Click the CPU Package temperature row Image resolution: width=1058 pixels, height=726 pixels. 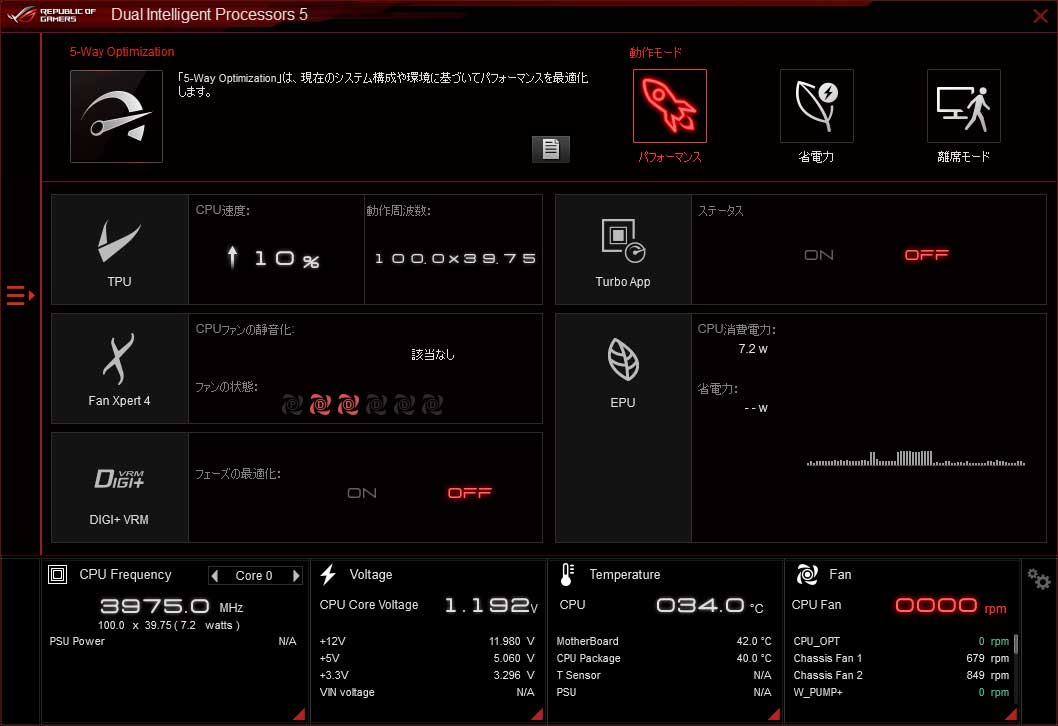click(x=664, y=658)
